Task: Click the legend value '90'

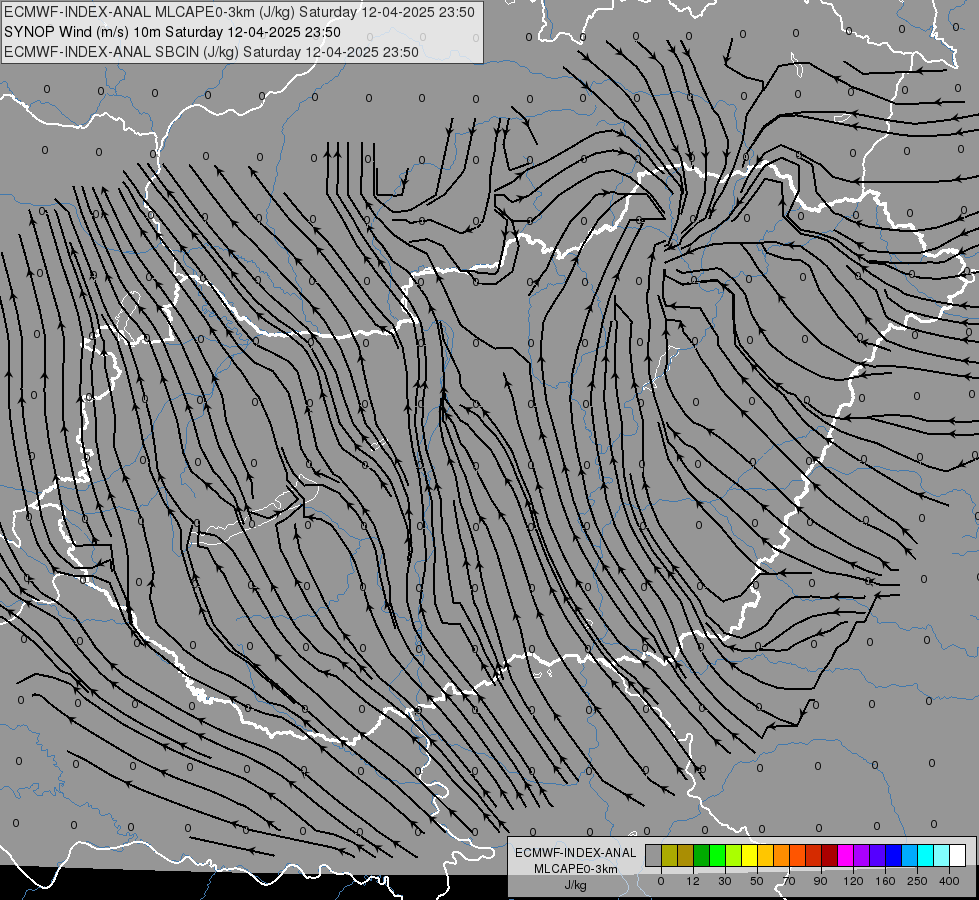Action: pyautogui.click(x=820, y=881)
